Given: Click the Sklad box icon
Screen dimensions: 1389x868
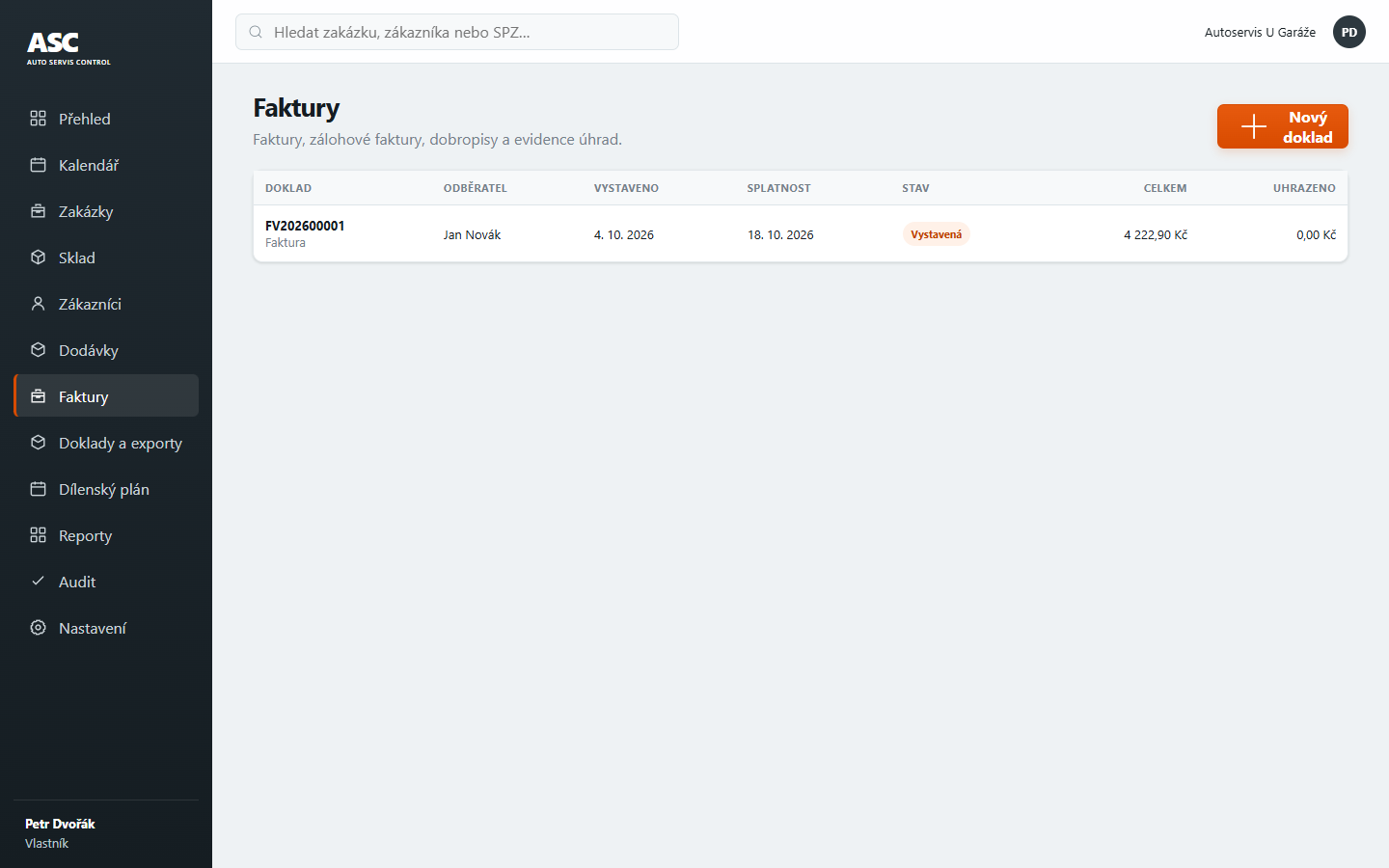Looking at the screenshot, I should [38, 258].
